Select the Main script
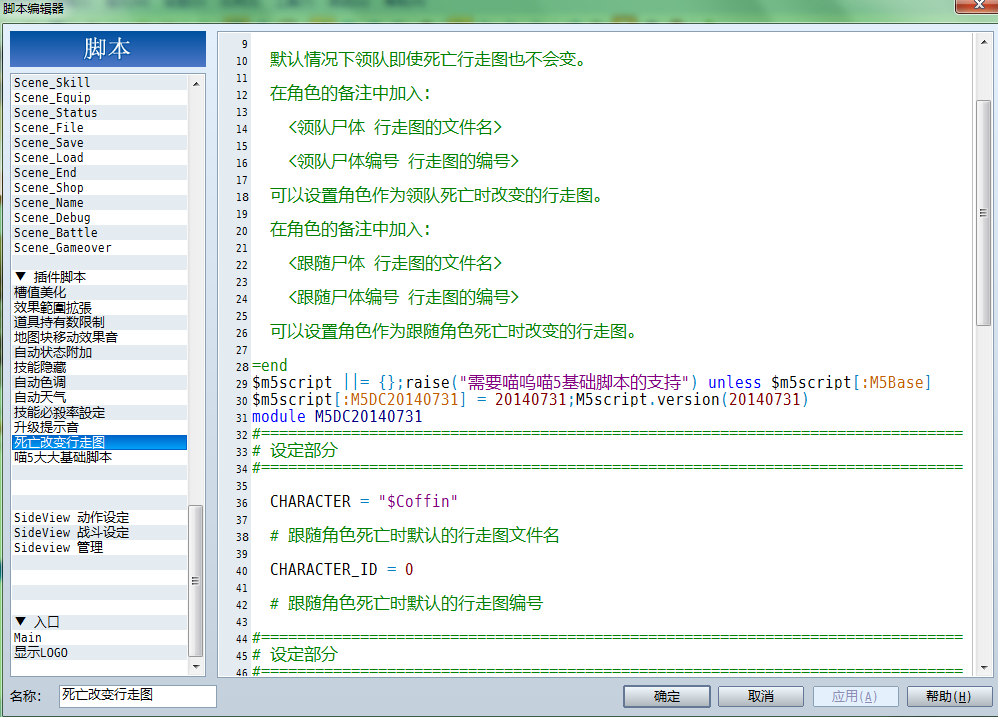This screenshot has width=998, height=717. pyautogui.click(x=100, y=637)
